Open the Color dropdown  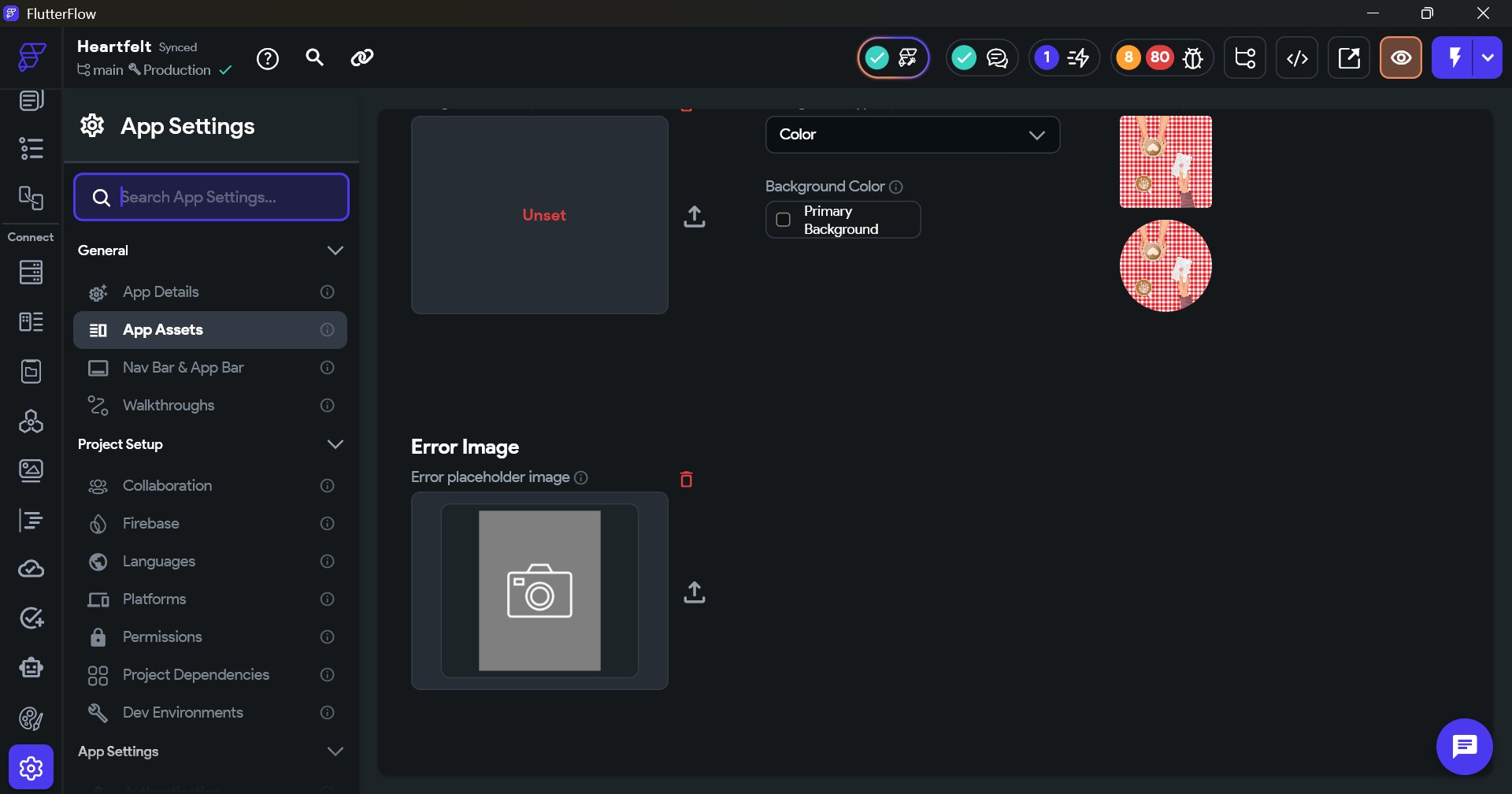tap(912, 135)
